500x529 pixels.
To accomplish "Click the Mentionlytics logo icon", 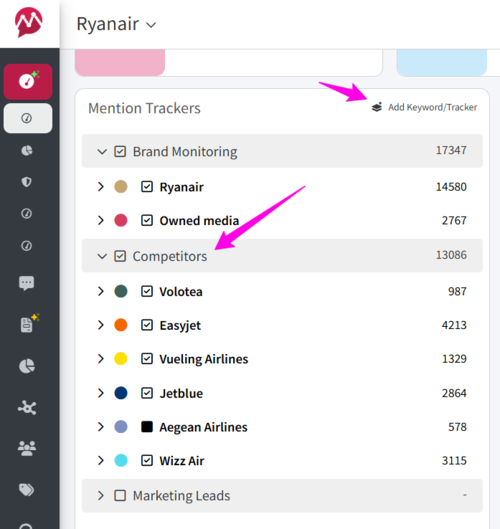I will coord(29,22).
